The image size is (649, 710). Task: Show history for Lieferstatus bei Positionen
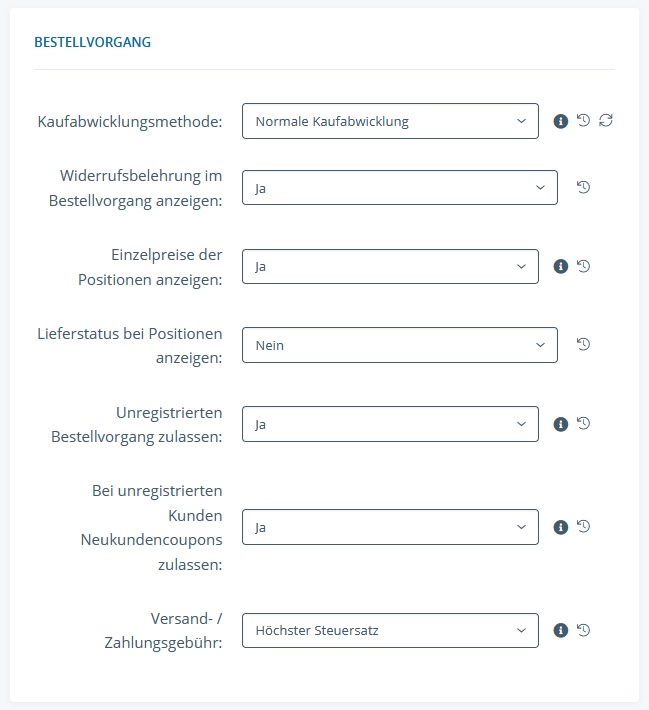click(584, 344)
